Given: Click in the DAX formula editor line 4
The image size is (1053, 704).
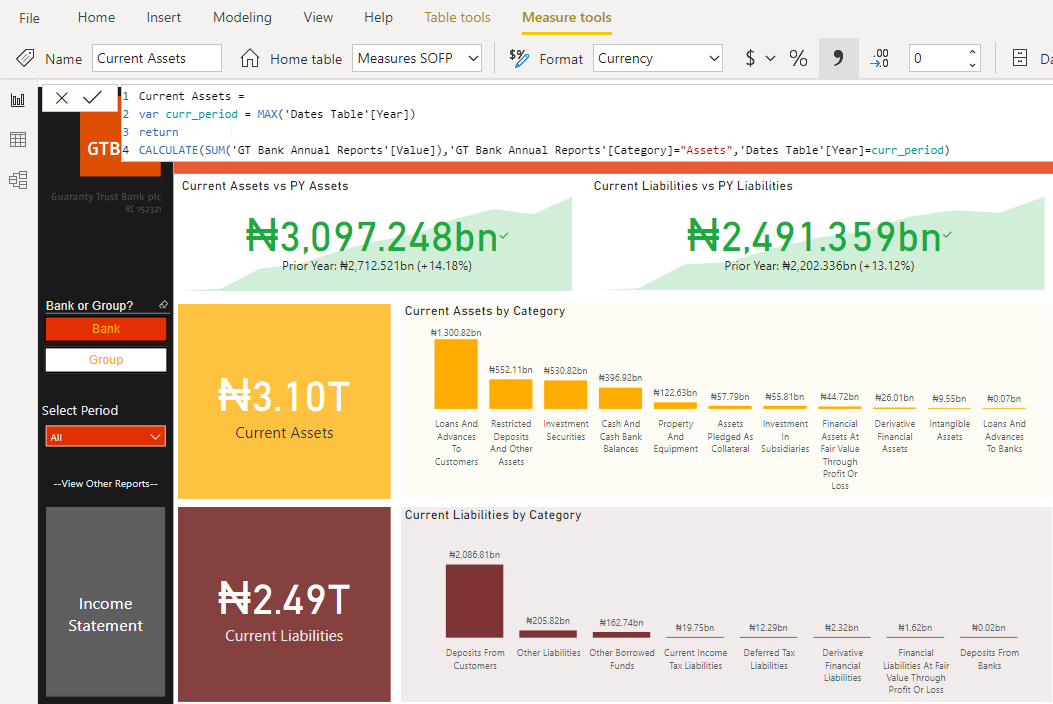Looking at the screenshot, I should pos(544,150).
